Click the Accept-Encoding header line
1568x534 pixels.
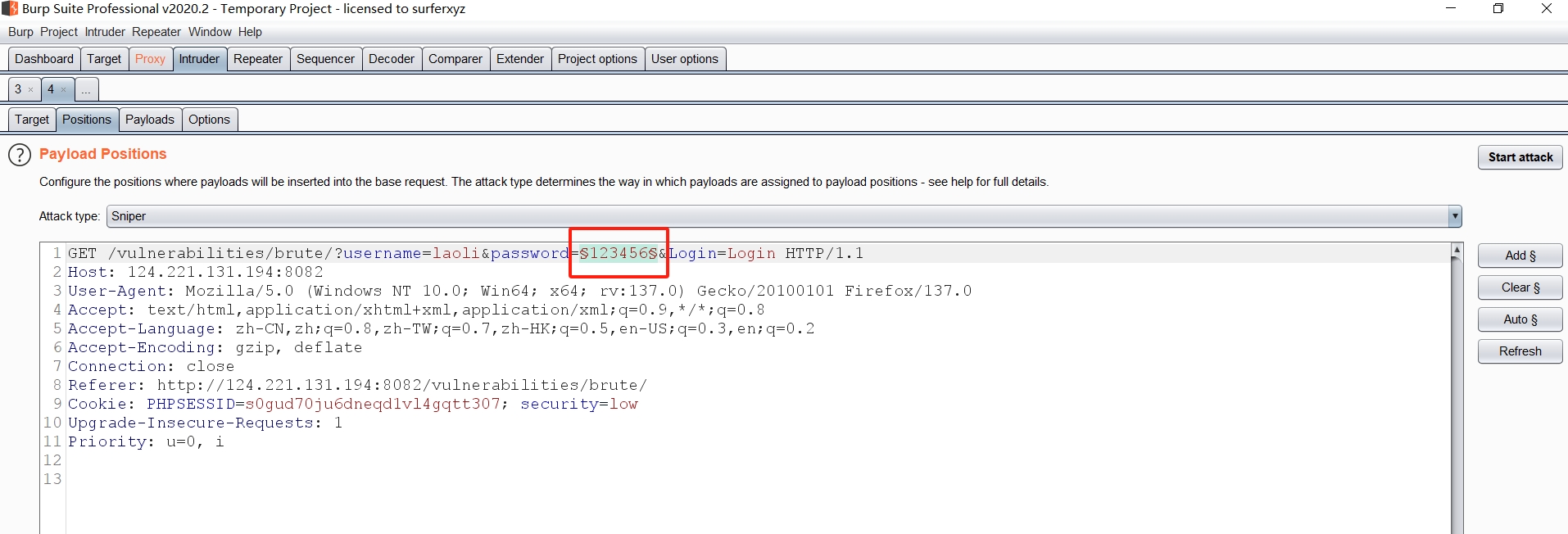click(x=215, y=347)
